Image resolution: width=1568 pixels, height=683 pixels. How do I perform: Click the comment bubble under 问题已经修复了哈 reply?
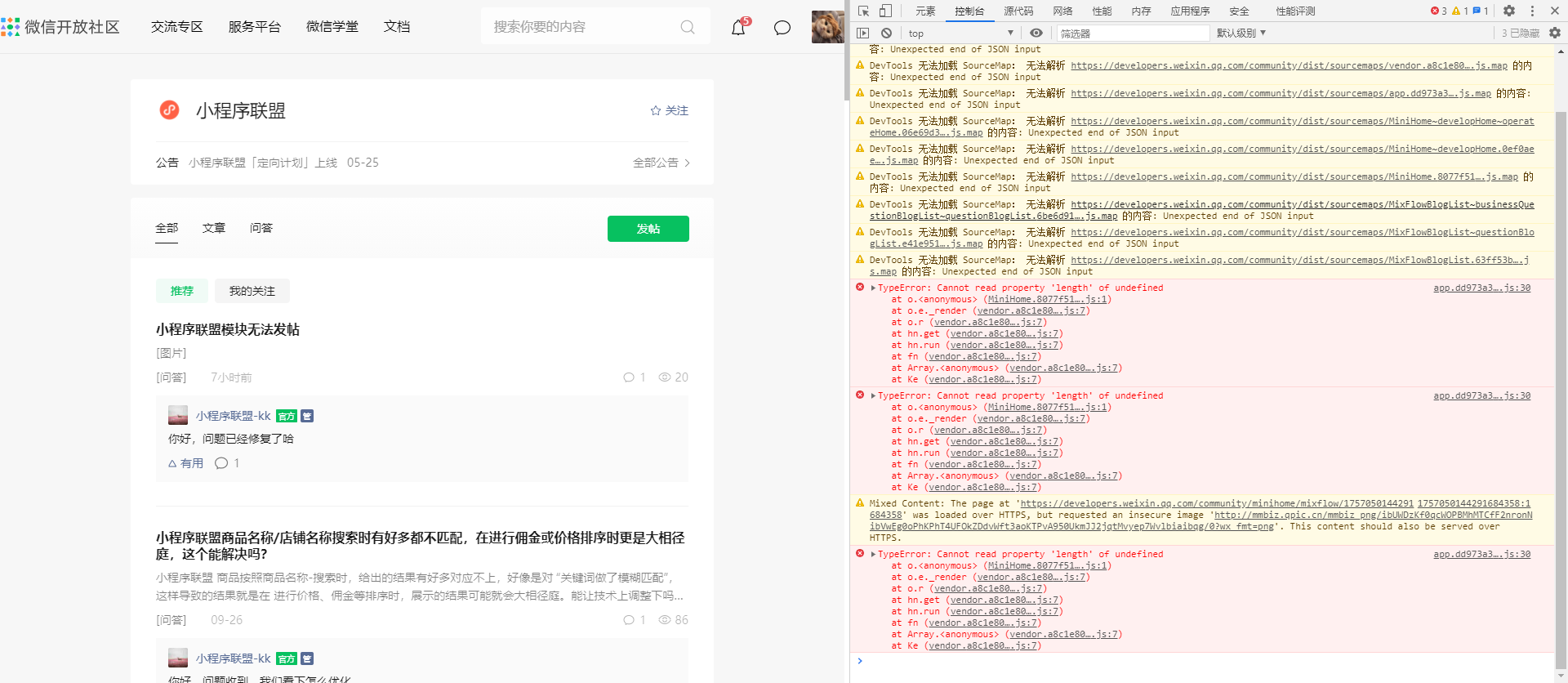[x=221, y=463]
